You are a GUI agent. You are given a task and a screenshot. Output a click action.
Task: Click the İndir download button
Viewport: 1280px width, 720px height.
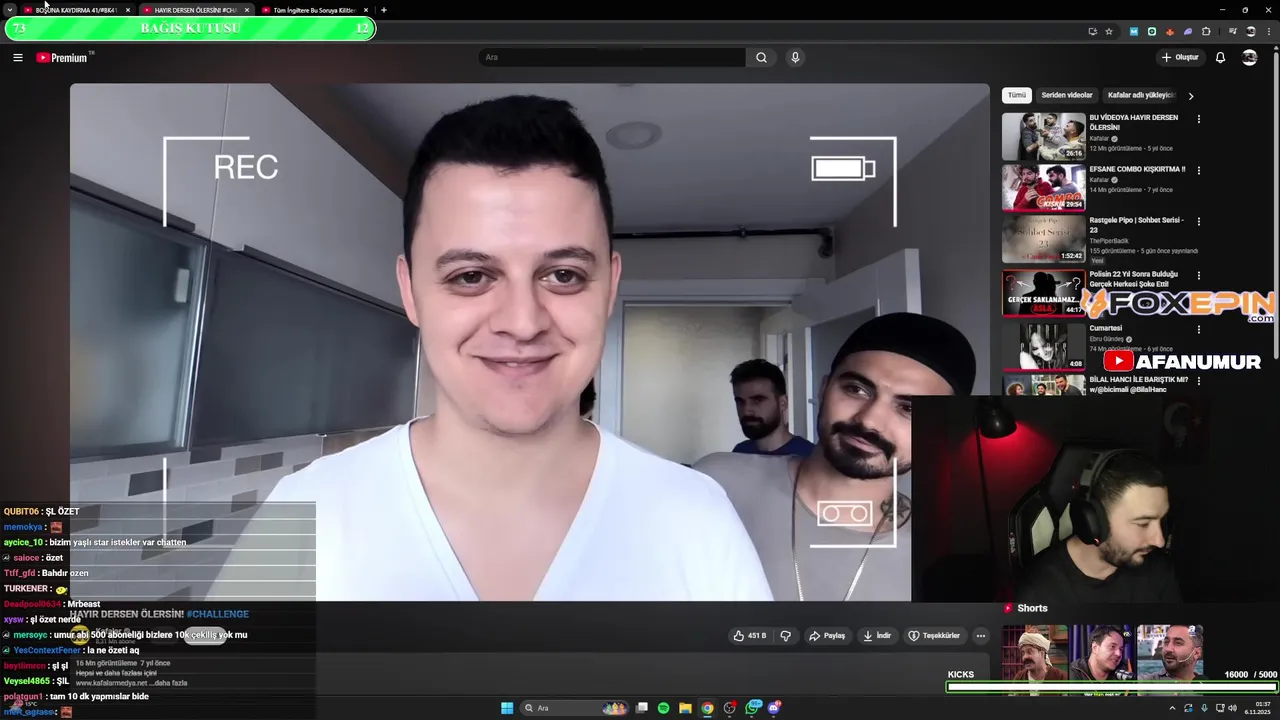[876, 636]
